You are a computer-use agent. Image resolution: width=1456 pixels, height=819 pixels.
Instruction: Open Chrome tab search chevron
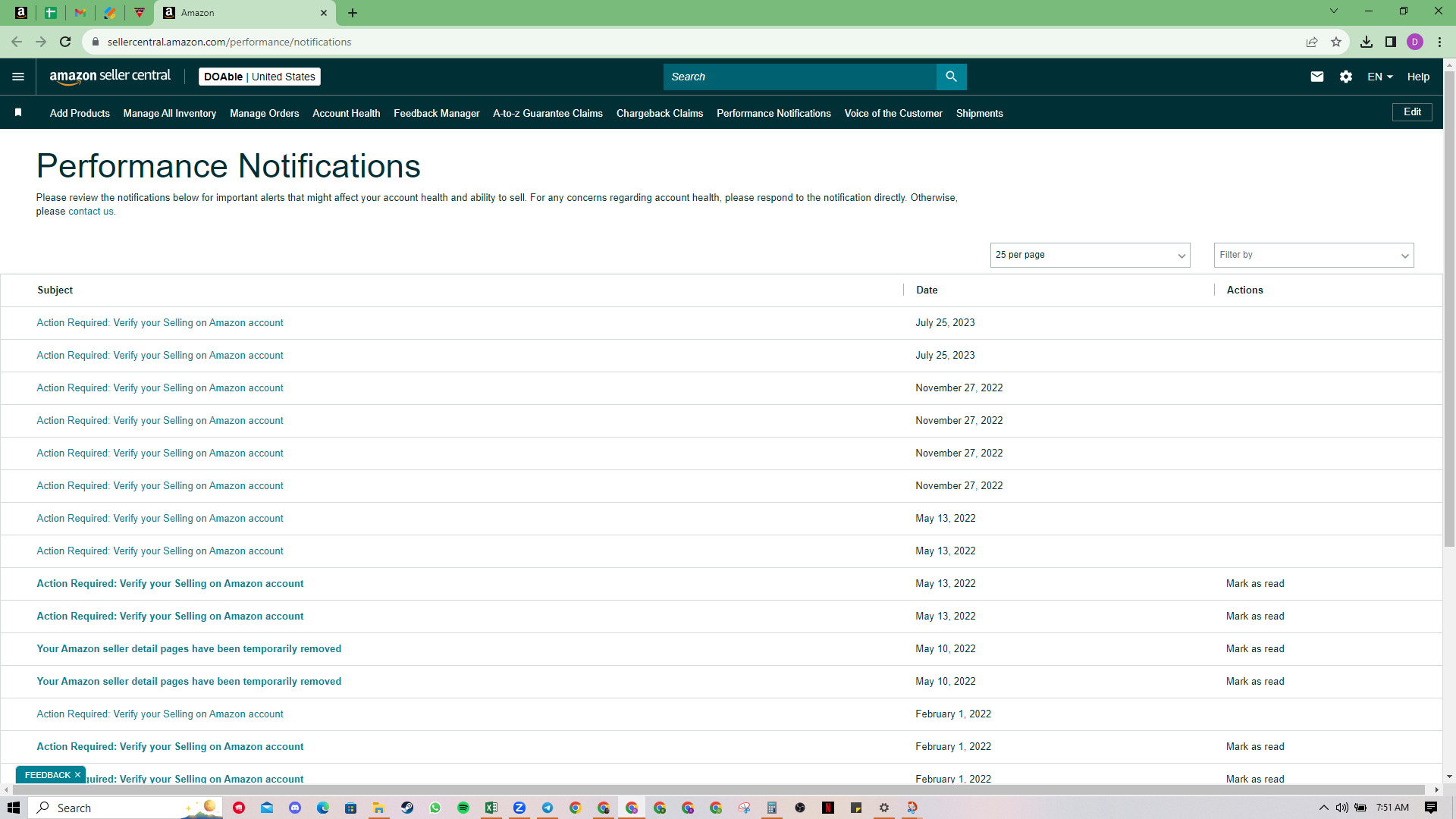tap(1334, 11)
